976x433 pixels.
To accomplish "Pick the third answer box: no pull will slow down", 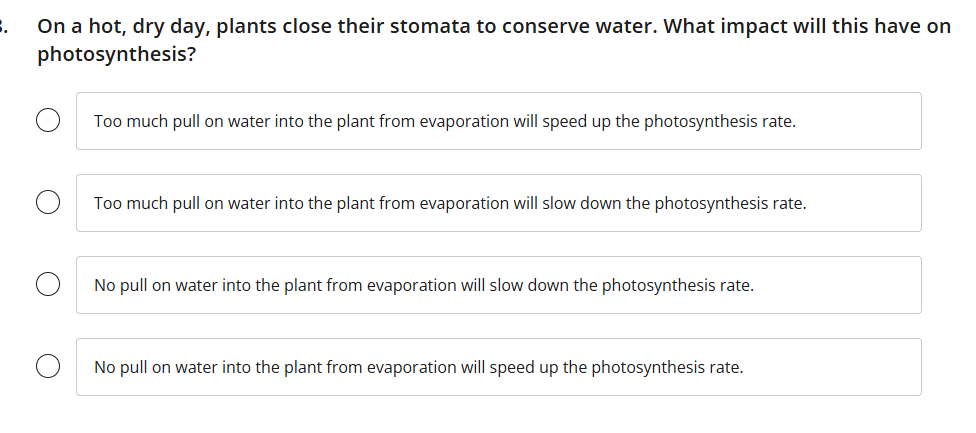I will [498, 285].
